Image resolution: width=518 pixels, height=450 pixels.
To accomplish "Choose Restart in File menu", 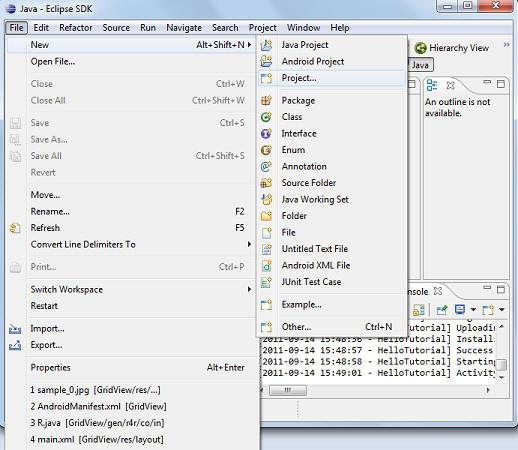I will click(x=131, y=306).
